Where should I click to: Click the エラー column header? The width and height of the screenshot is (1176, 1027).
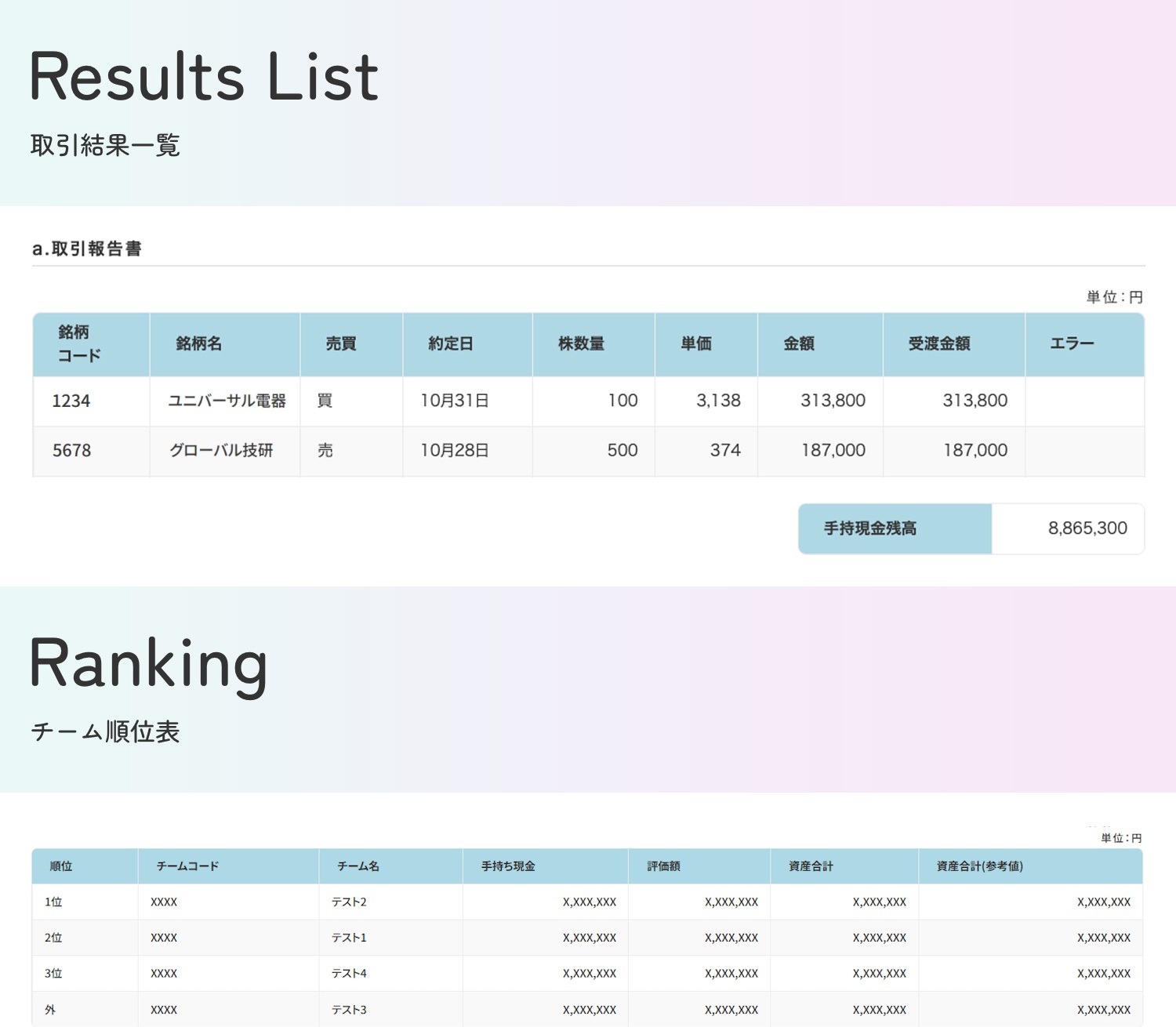(x=1072, y=343)
